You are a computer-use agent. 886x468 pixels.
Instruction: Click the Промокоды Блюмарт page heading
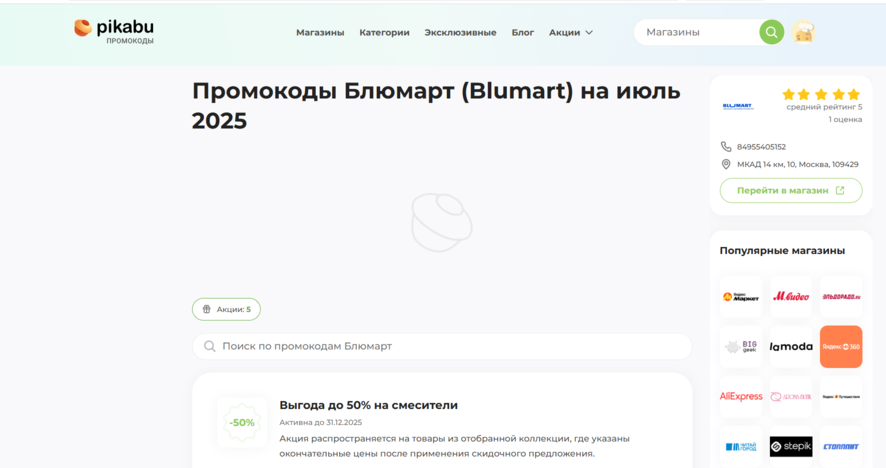pyautogui.click(x=436, y=106)
